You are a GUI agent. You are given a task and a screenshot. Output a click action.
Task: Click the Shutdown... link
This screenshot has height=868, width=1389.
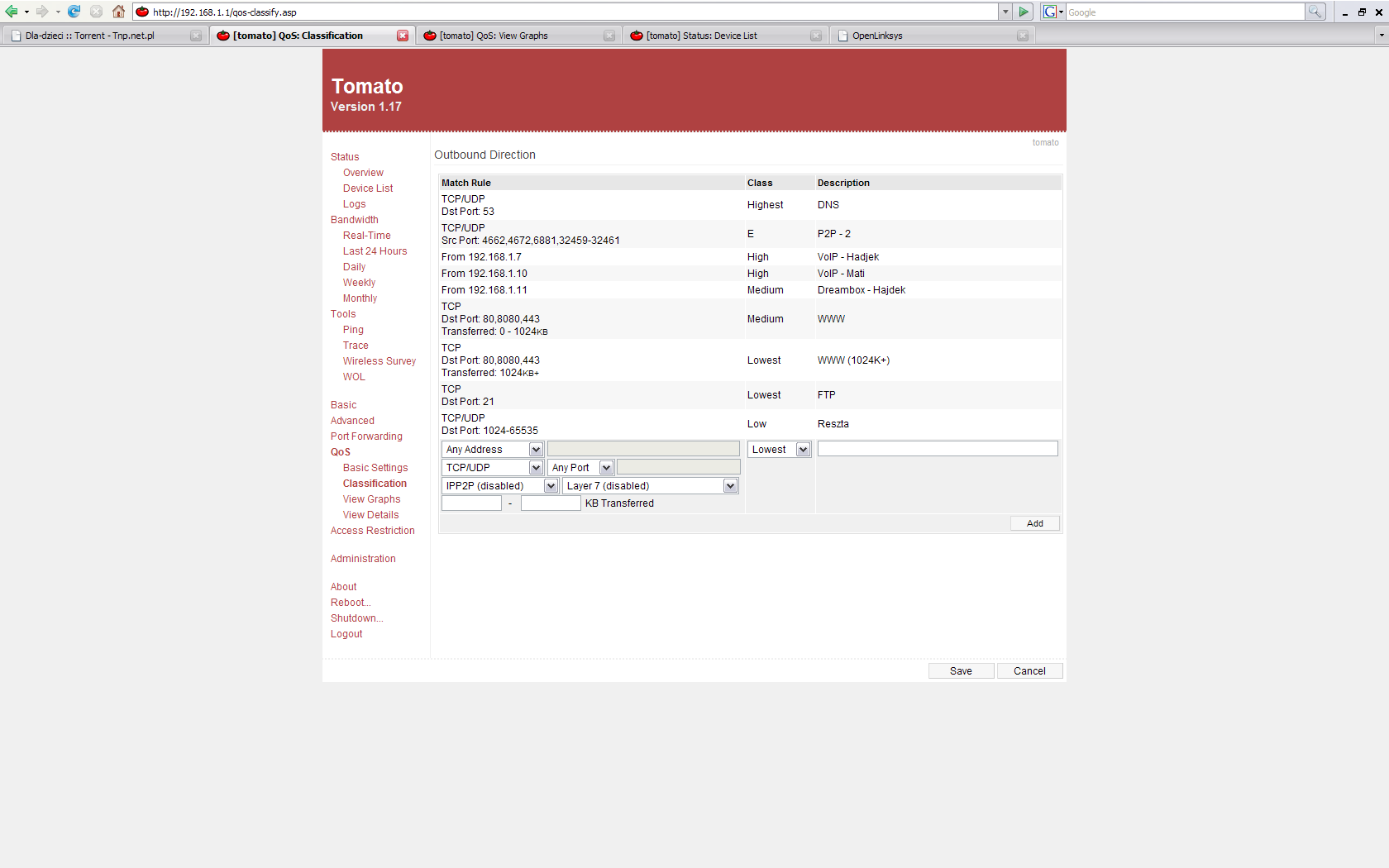point(357,618)
